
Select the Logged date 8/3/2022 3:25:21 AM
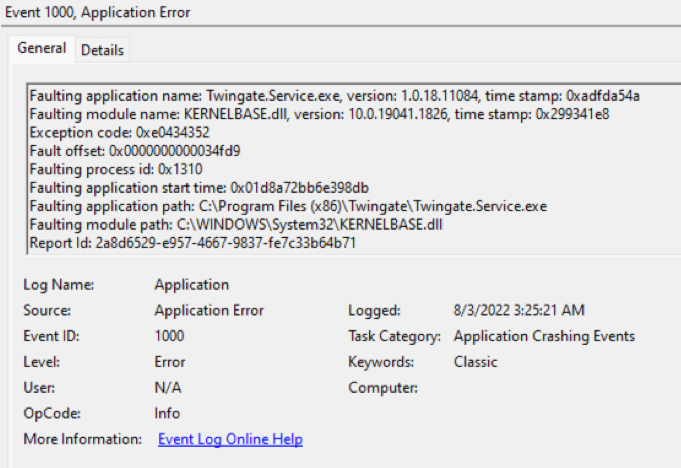(x=519, y=310)
